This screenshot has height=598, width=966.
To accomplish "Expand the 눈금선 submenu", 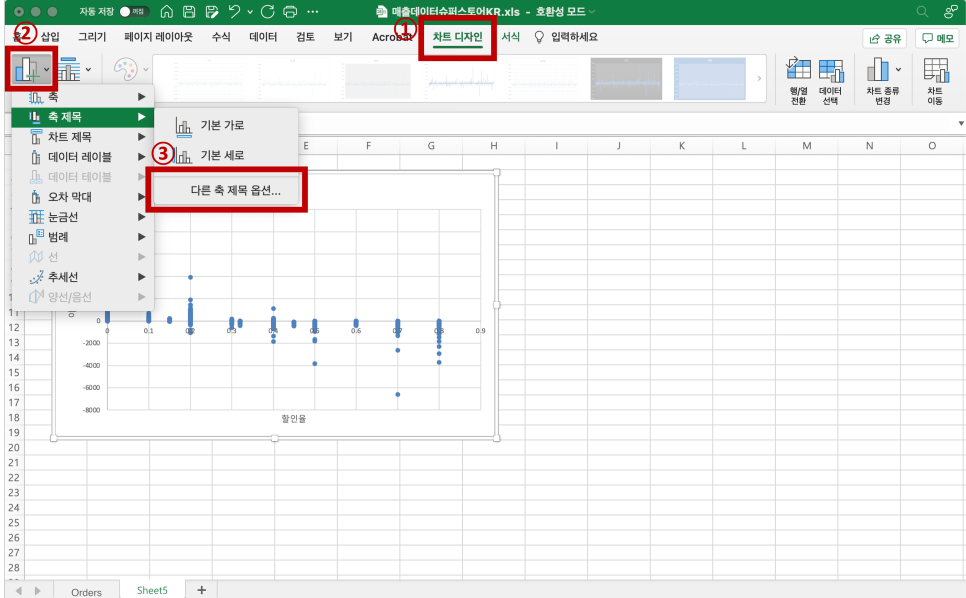I will point(83,217).
